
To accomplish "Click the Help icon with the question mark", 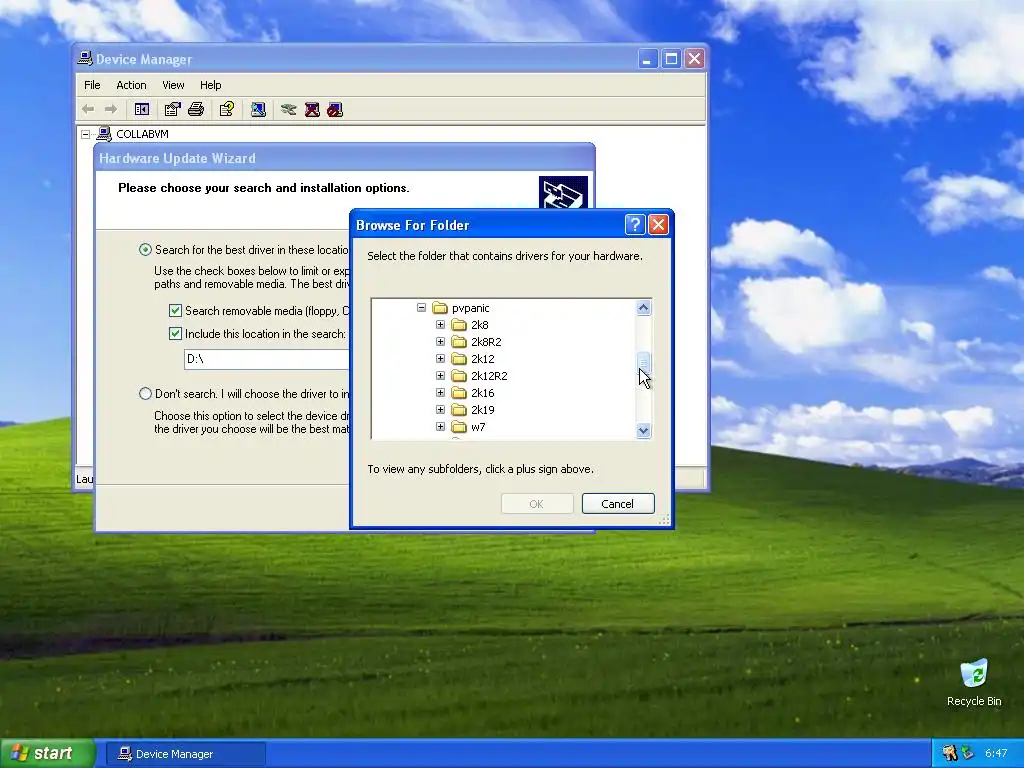I will coord(227,110).
